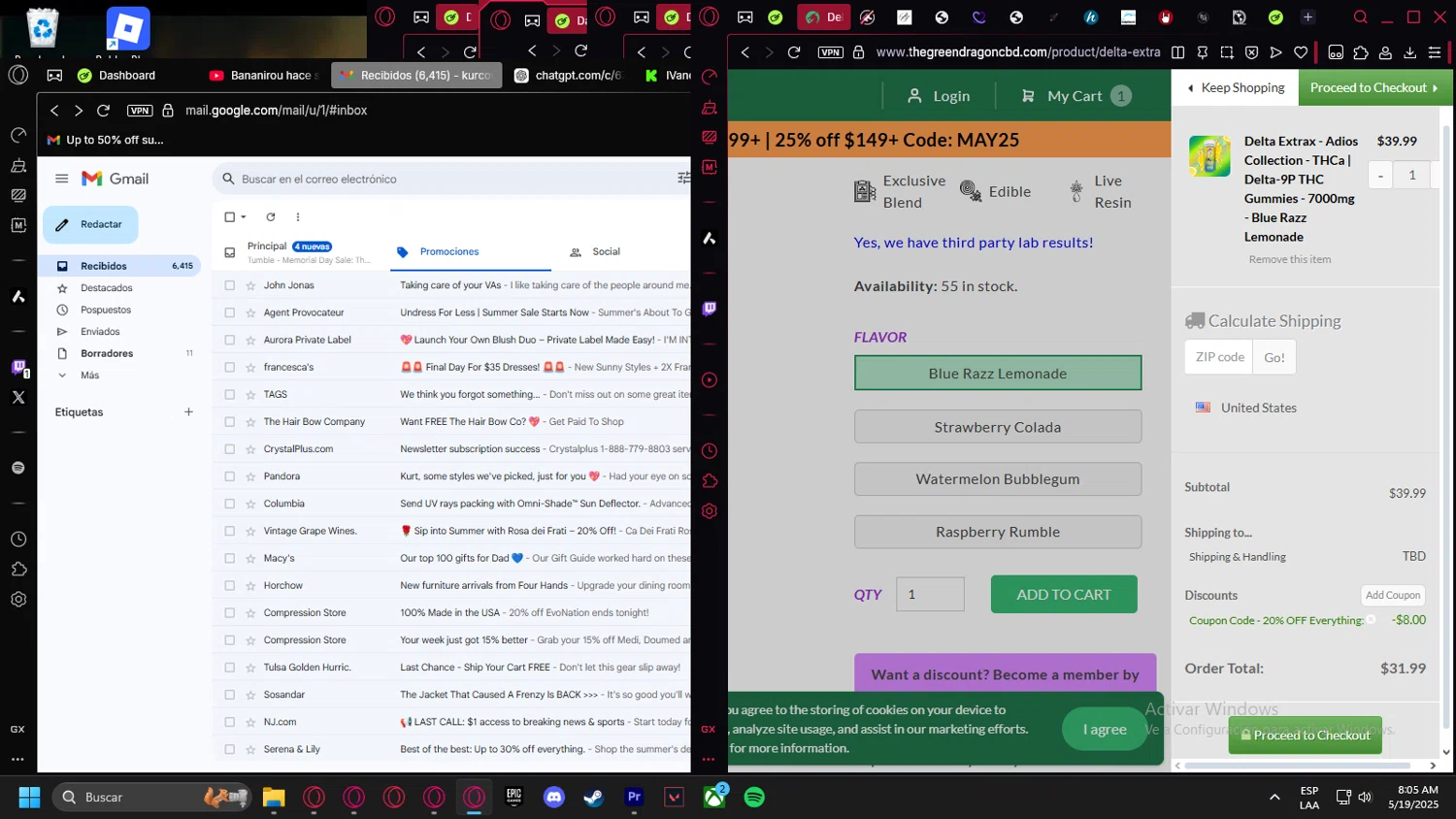Open the Horchow furniture arrivals email
1456x819 pixels.
tap(451, 585)
